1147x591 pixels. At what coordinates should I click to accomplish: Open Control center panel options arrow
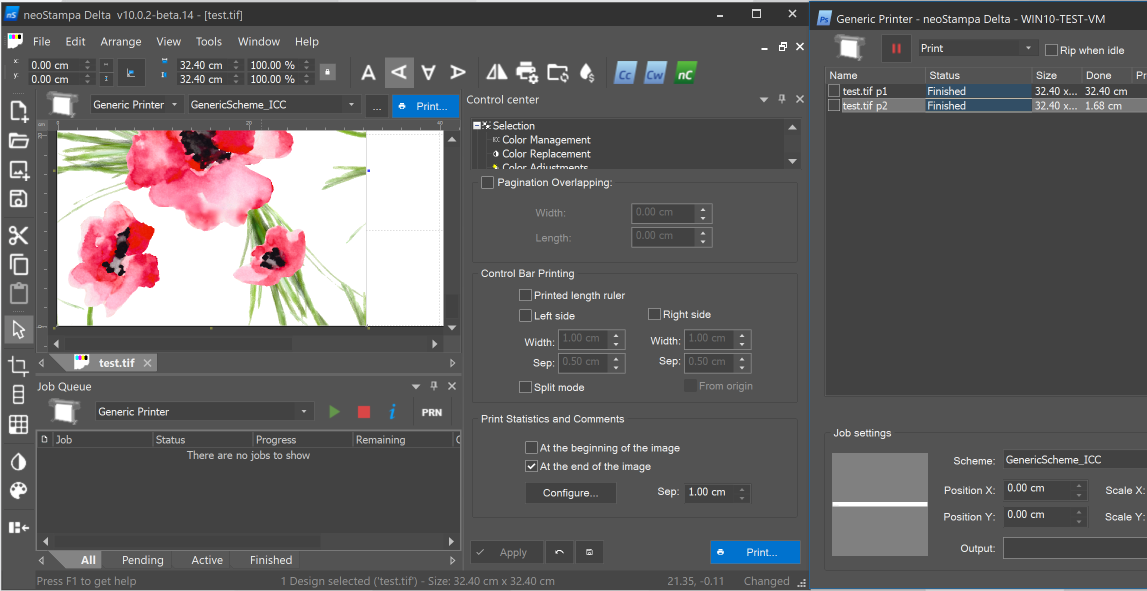click(x=764, y=100)
